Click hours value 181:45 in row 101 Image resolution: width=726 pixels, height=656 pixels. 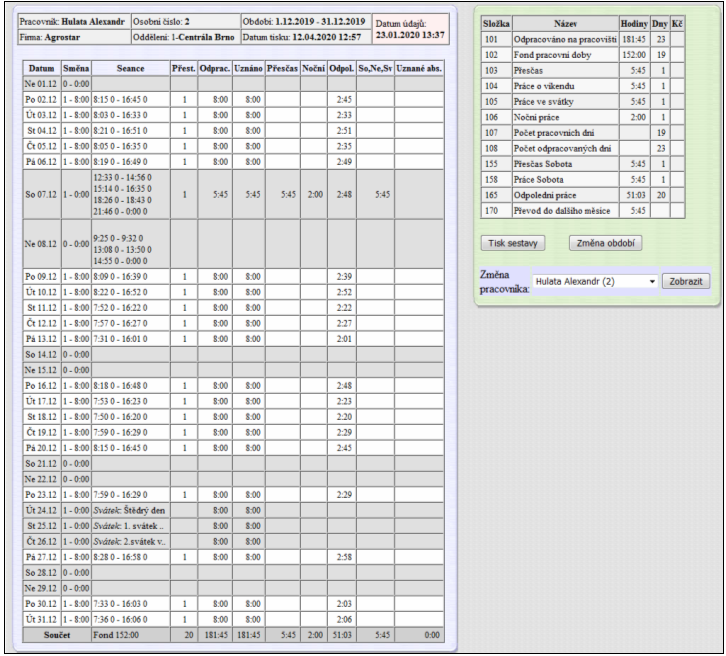pos(634,39)
